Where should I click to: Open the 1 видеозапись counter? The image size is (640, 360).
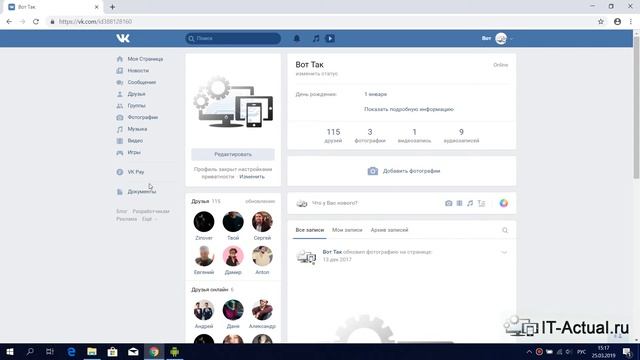coord(414,136)
